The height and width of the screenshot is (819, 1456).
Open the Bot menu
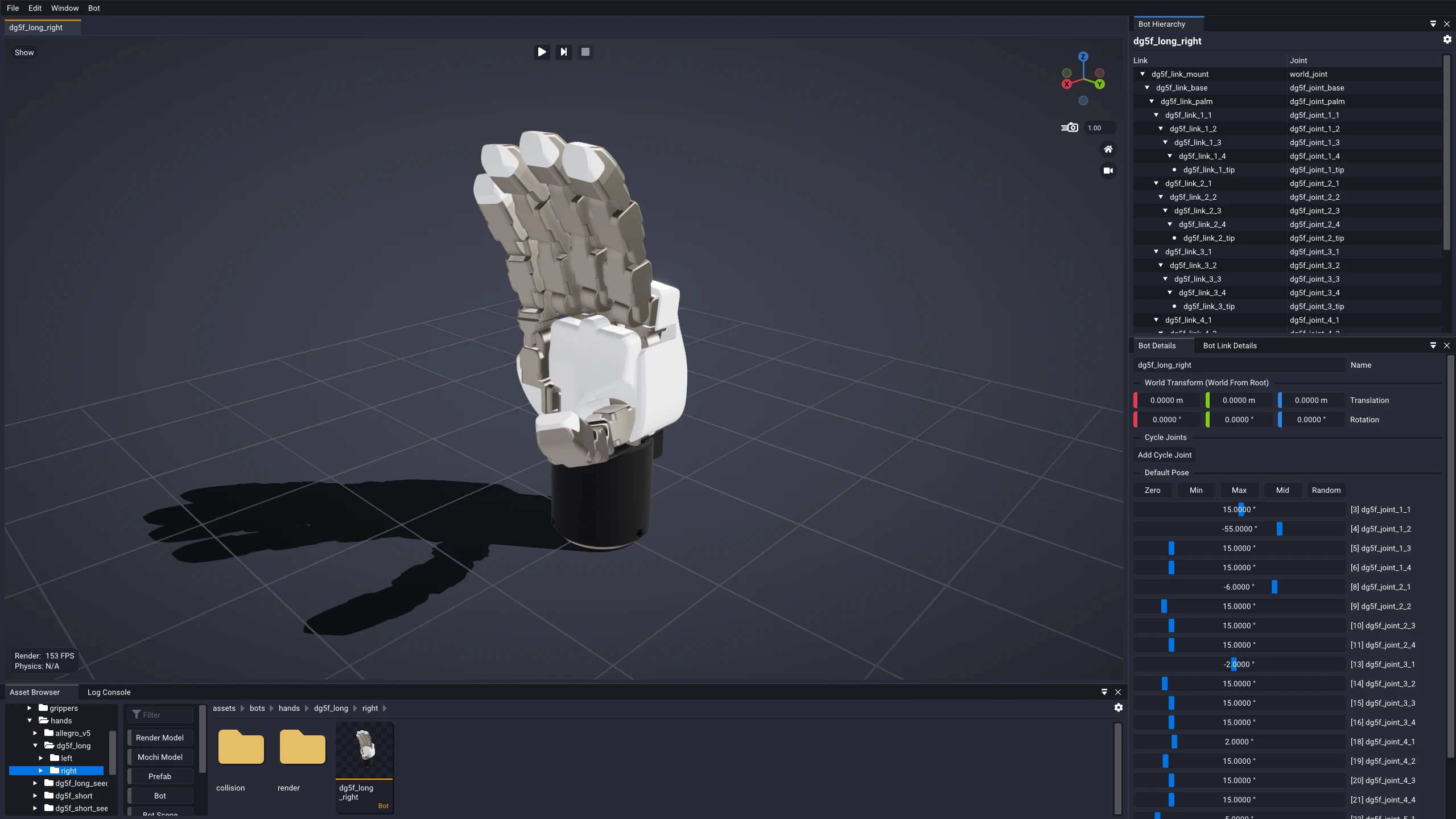click(94, 8)
